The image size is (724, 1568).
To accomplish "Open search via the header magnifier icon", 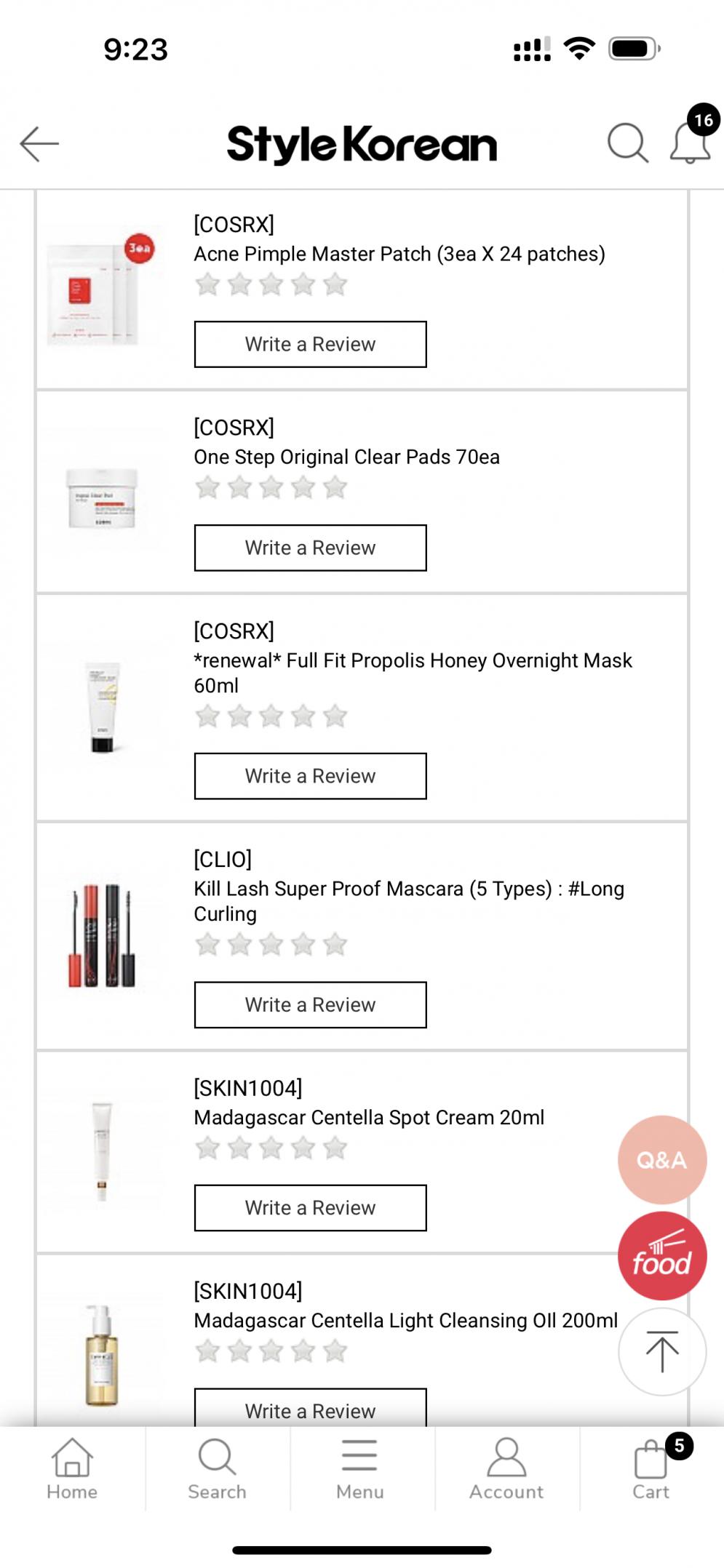I will pos(627,143).
